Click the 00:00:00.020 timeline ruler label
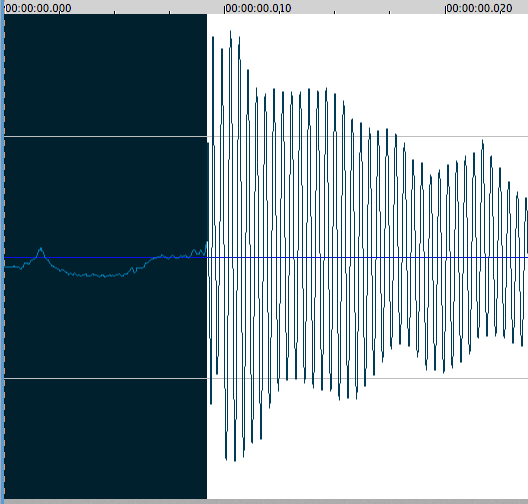This screenshot has height=504, width=528. 479,8
